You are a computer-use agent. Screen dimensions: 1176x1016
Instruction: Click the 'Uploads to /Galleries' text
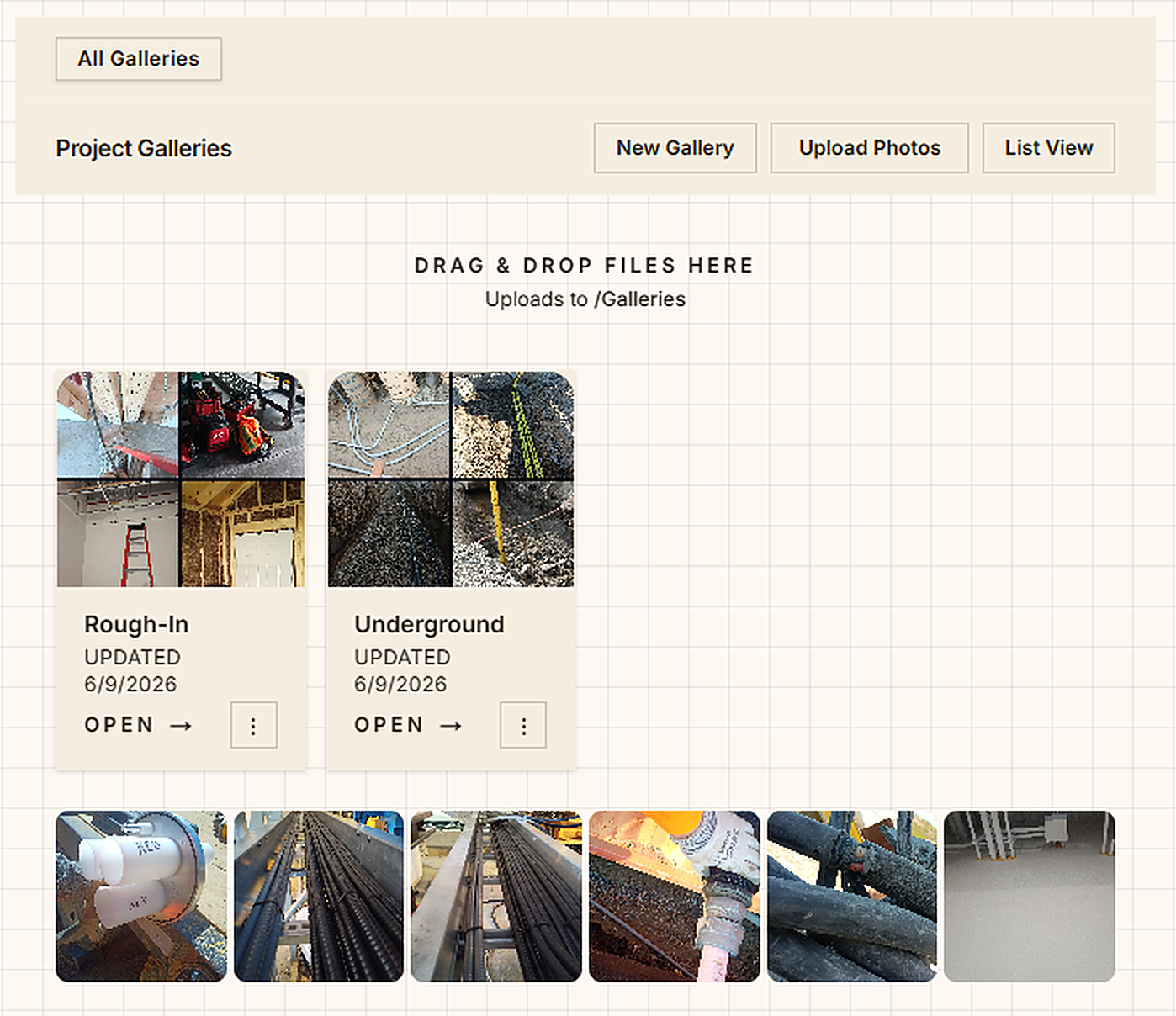[x=585, y=299]
